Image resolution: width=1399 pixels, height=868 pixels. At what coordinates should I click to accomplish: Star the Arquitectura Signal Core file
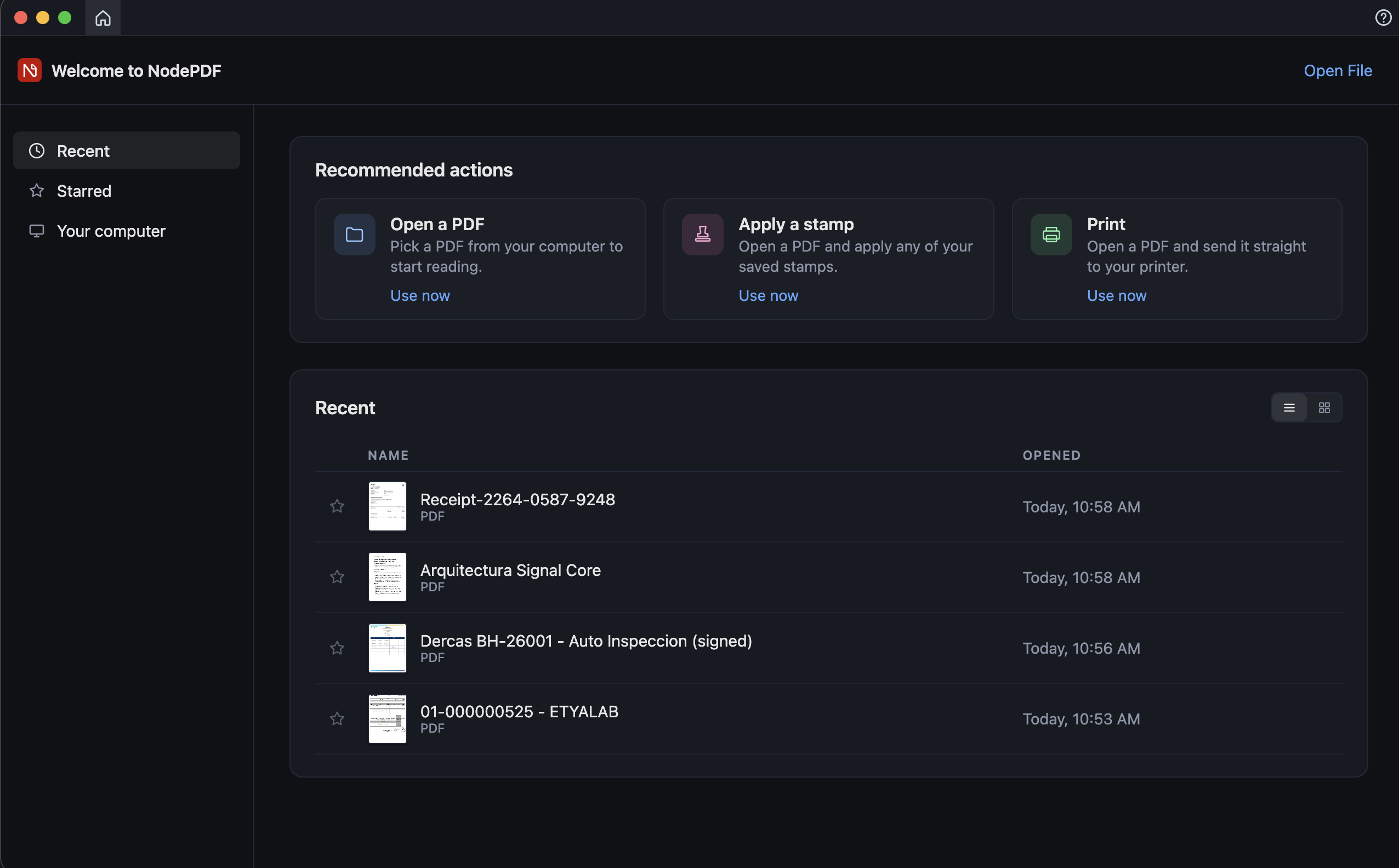337,577
